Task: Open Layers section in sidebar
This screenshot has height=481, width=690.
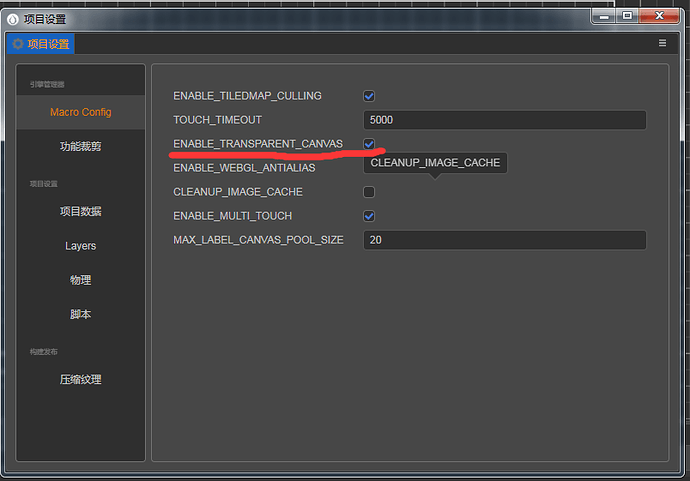Action: click(x=81, y=246)
